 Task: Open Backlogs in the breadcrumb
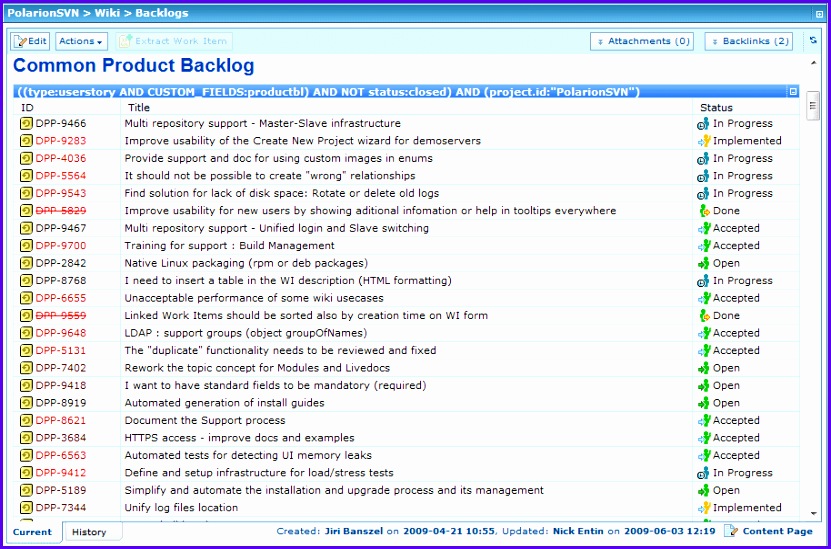pyautogui.click(x=162, y=13)
